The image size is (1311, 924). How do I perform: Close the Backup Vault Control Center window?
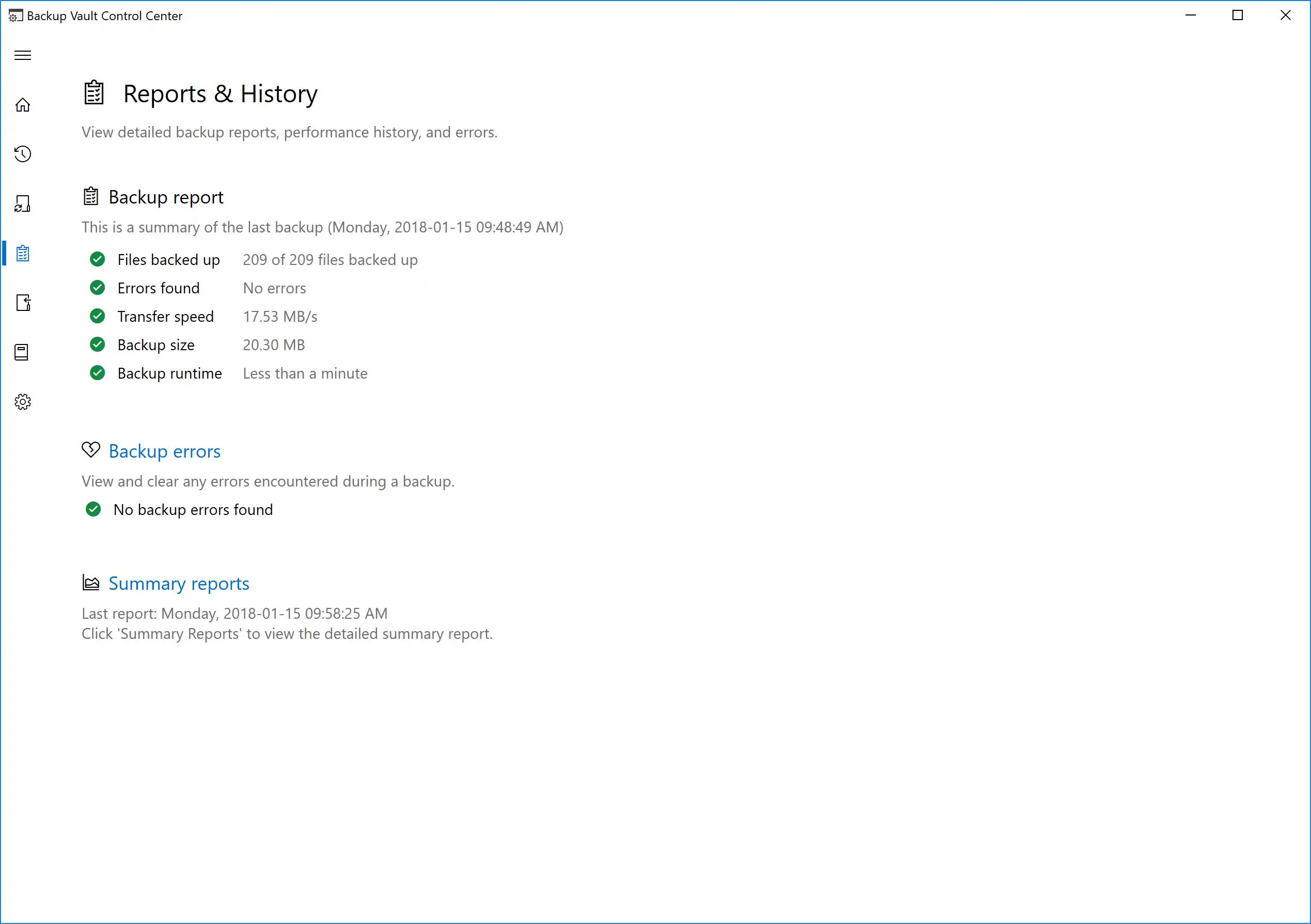[x=1286, y=15]
